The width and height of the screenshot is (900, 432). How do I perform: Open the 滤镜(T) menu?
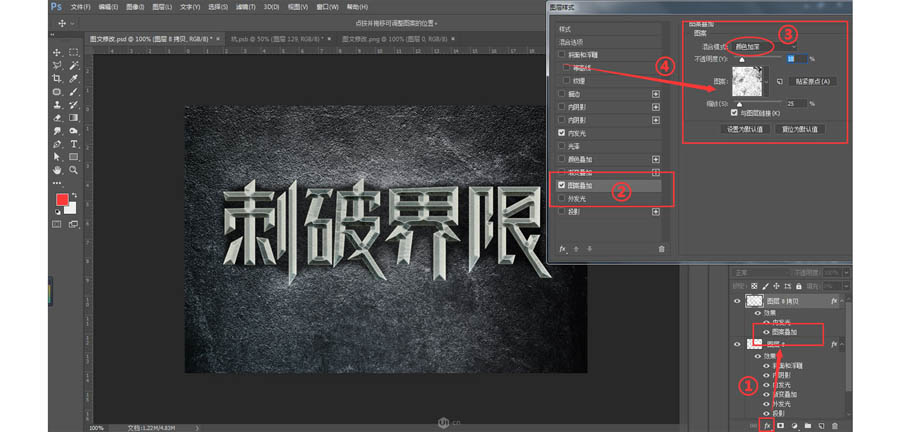245,7
